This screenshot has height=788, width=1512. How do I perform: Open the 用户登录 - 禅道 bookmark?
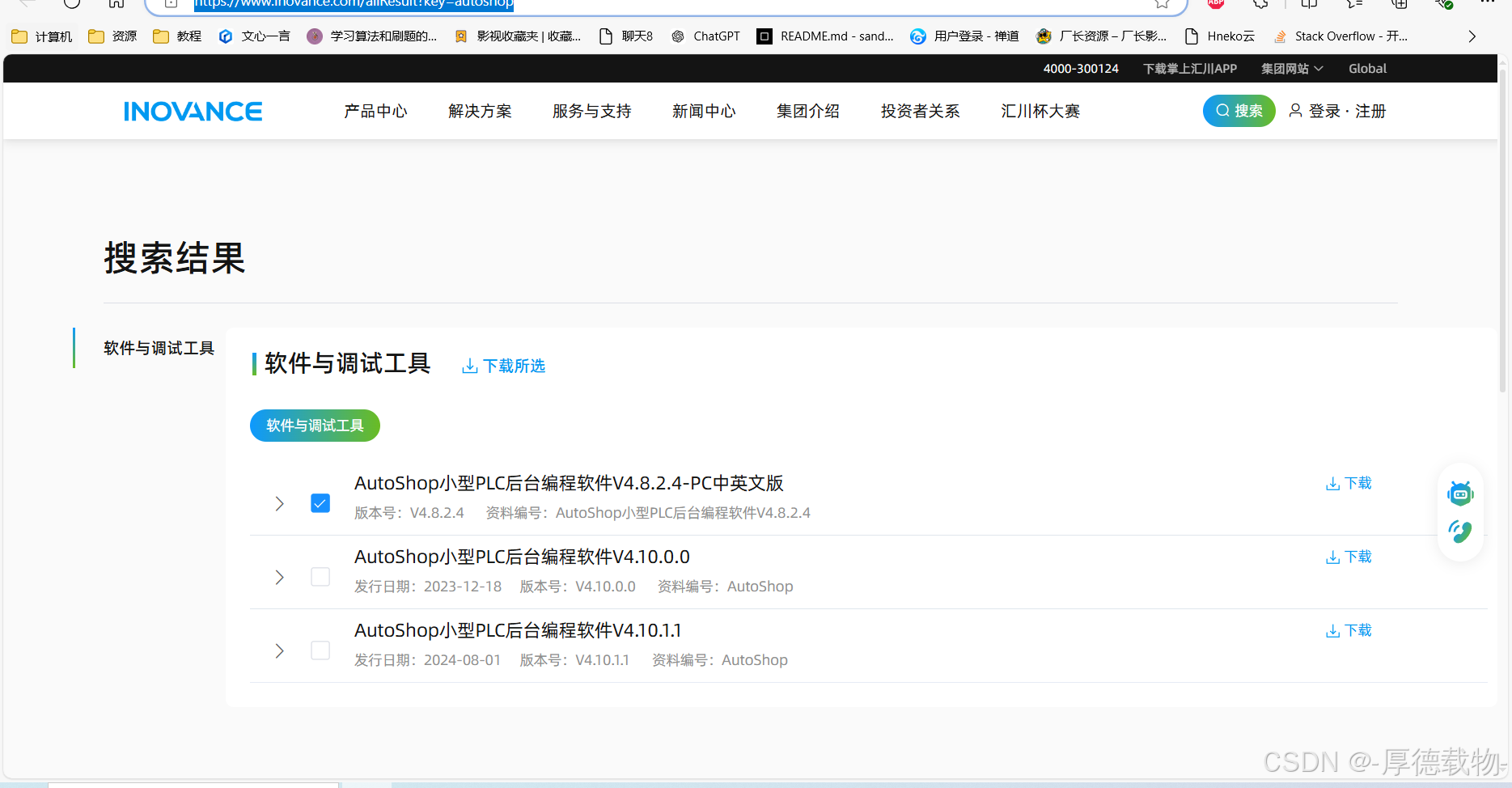click(964, 36)
